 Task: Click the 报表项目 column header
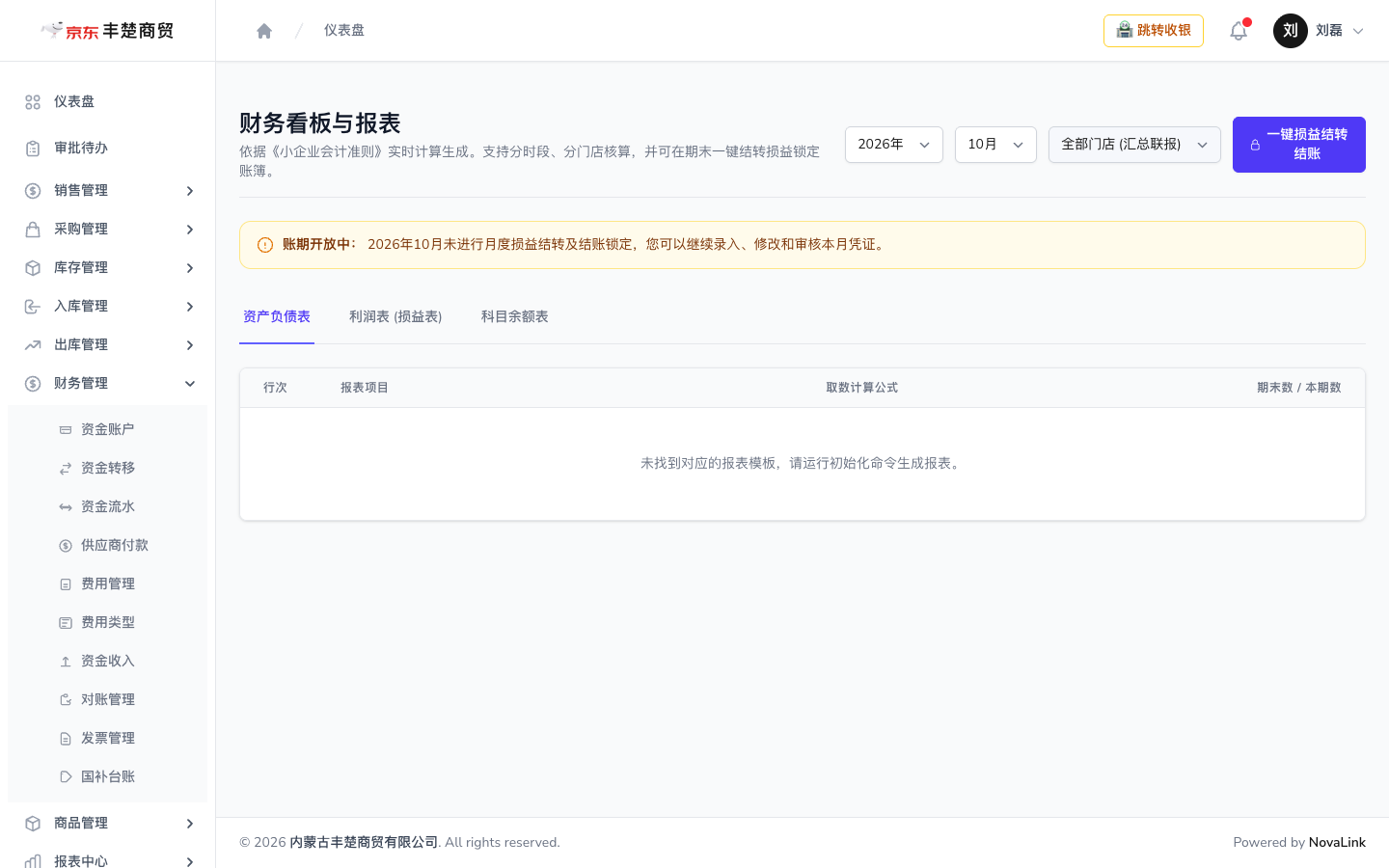[365, 388]
